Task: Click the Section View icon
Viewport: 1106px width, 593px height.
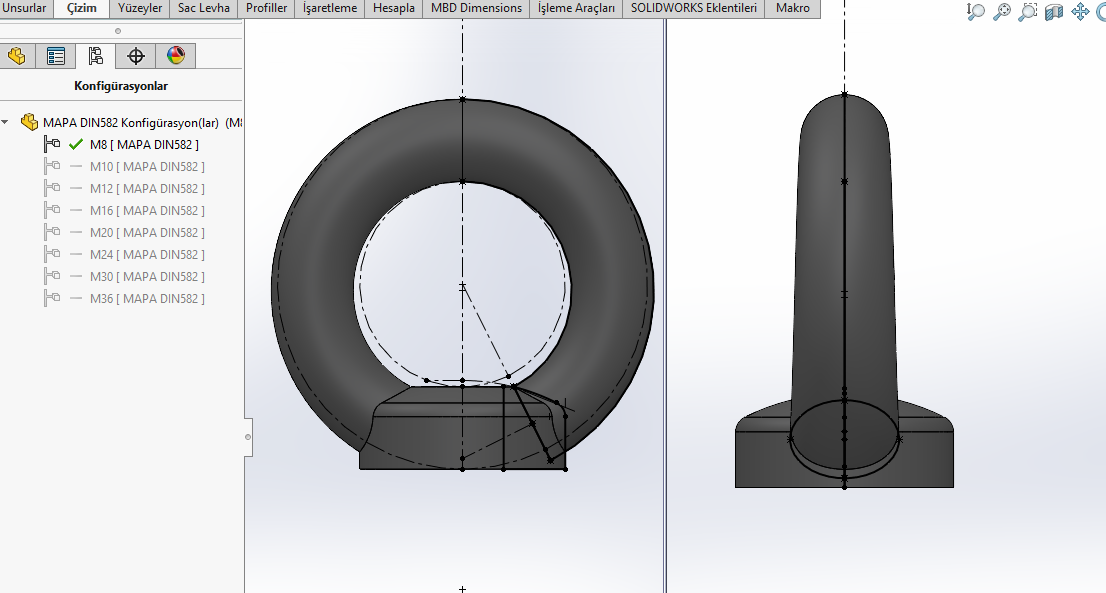Action: point(1054,12)
